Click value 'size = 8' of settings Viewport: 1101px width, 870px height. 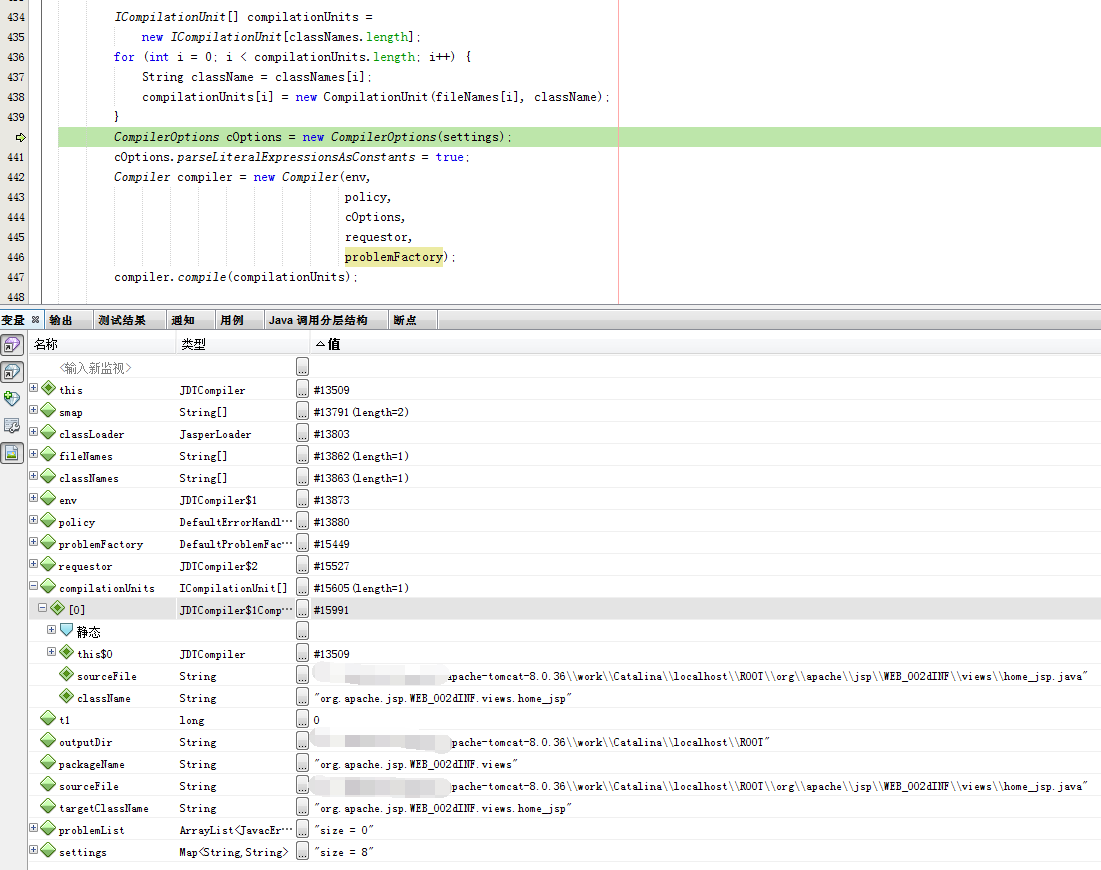pyautogui.click(x=344, y=852)
